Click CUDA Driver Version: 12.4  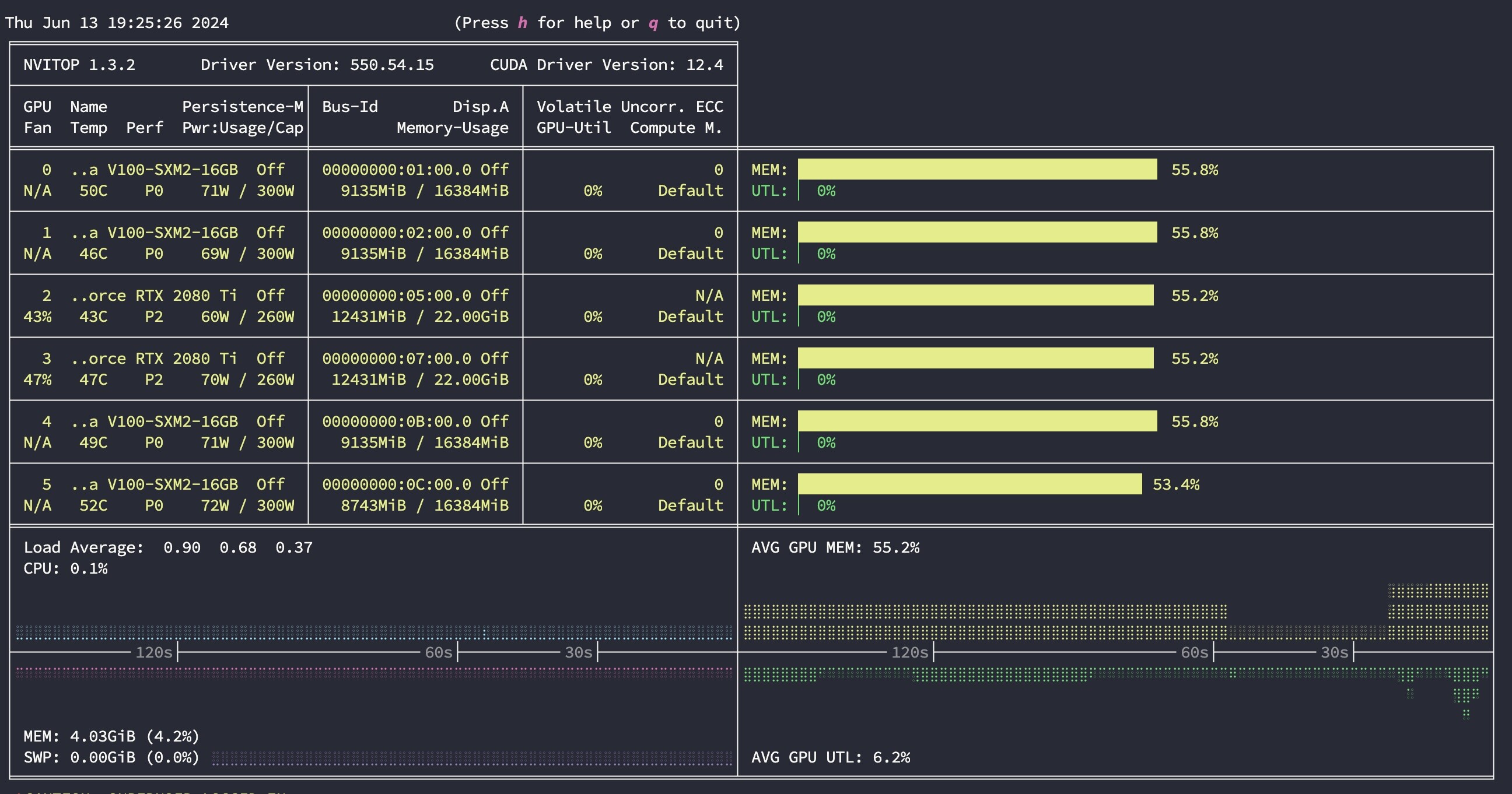point(606,65)
